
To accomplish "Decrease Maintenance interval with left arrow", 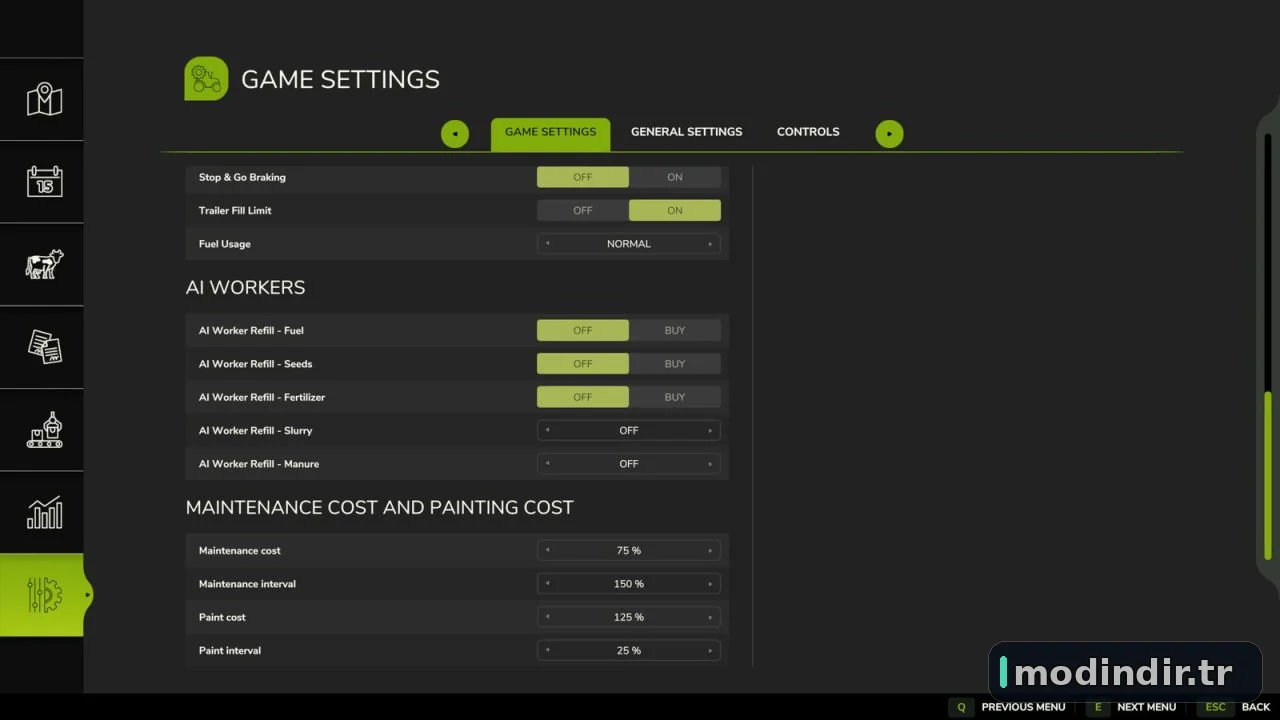I will (547, 584).
